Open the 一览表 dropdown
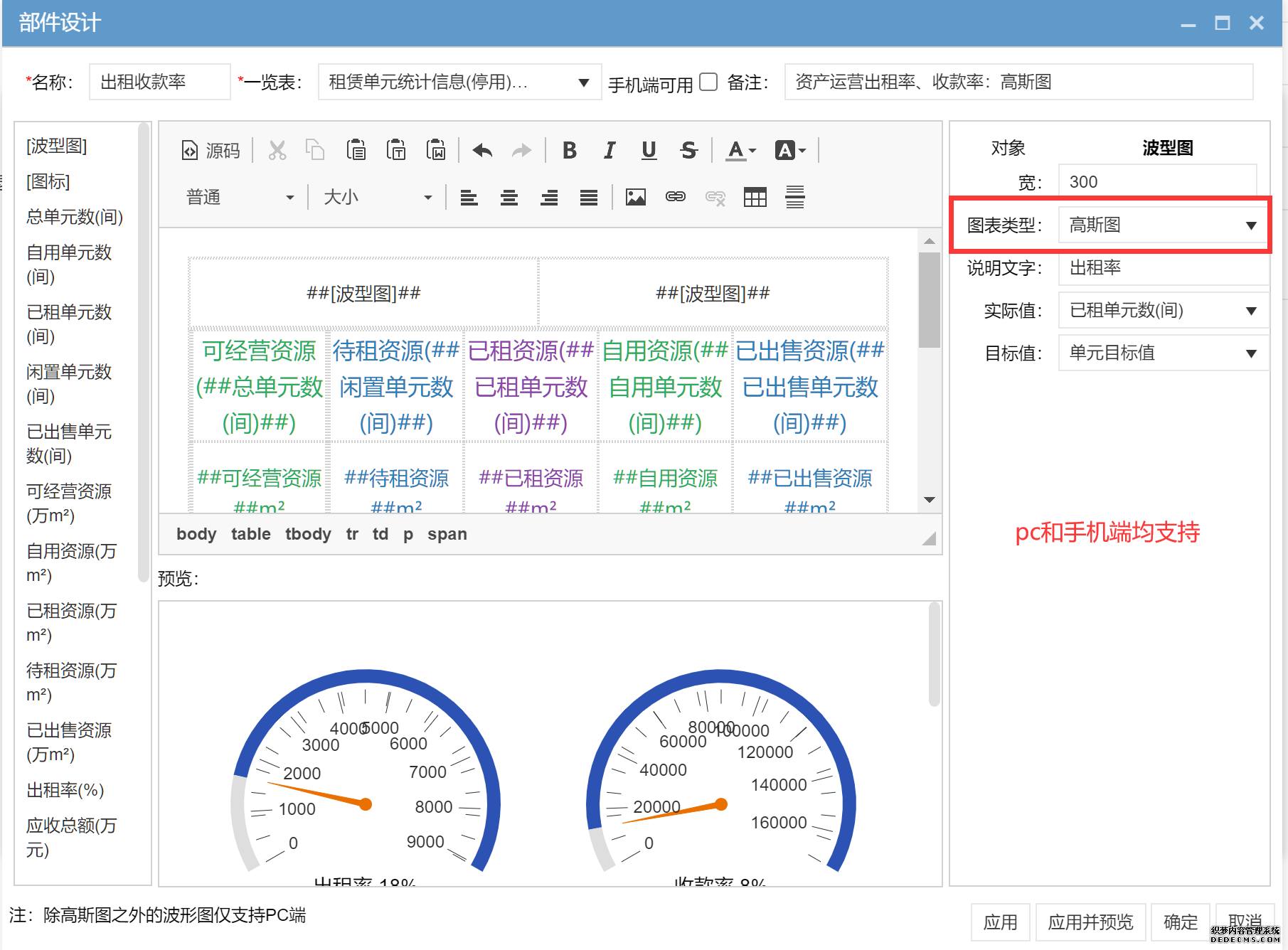The image size is (1288, 950). (x=459, y=82)
